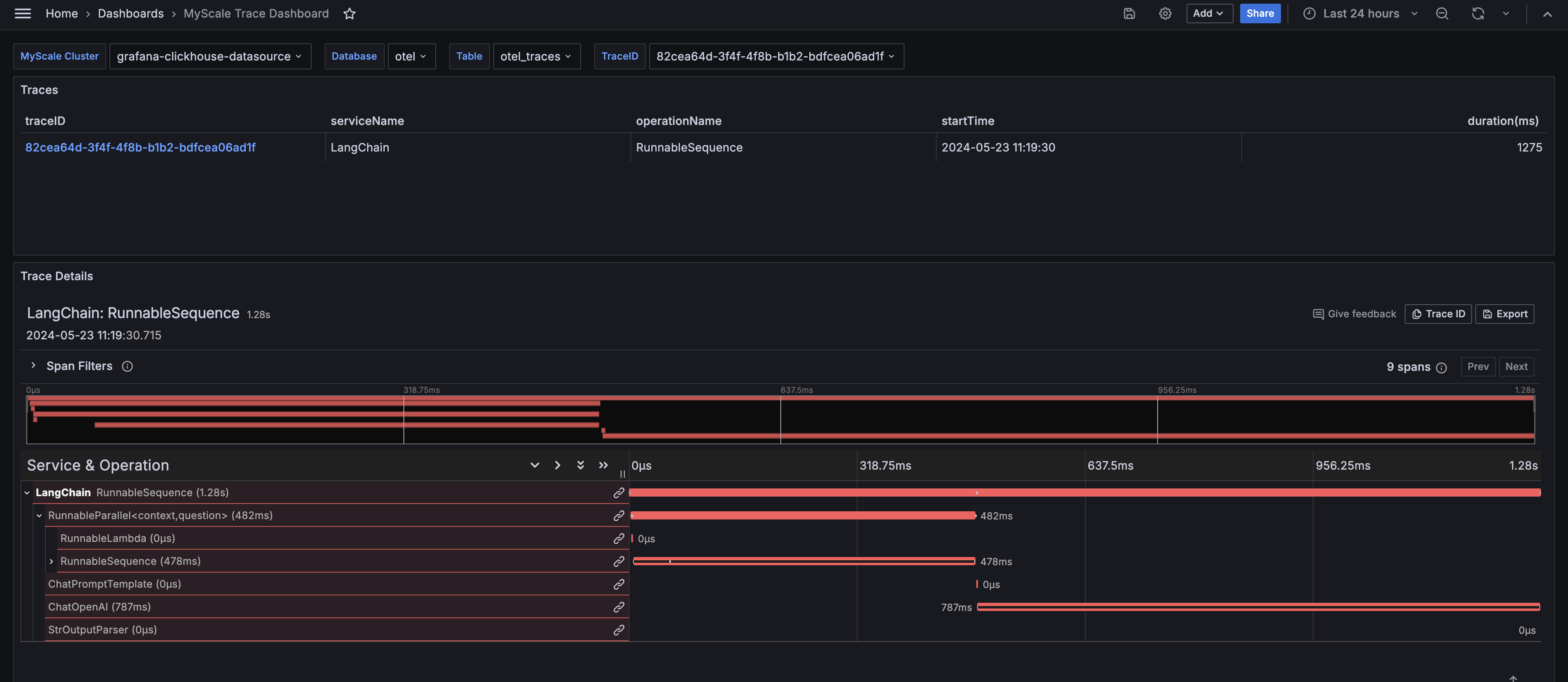Collapse the RunnableParallel<context,question> span
The width and height of the screenshot is (1568, 682).
(39, 515)
